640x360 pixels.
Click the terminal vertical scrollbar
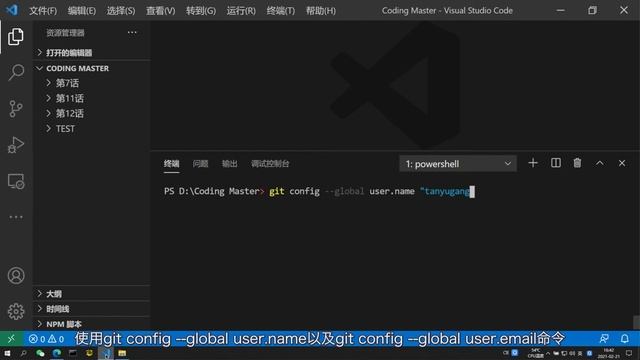click(x=636, y=322)
